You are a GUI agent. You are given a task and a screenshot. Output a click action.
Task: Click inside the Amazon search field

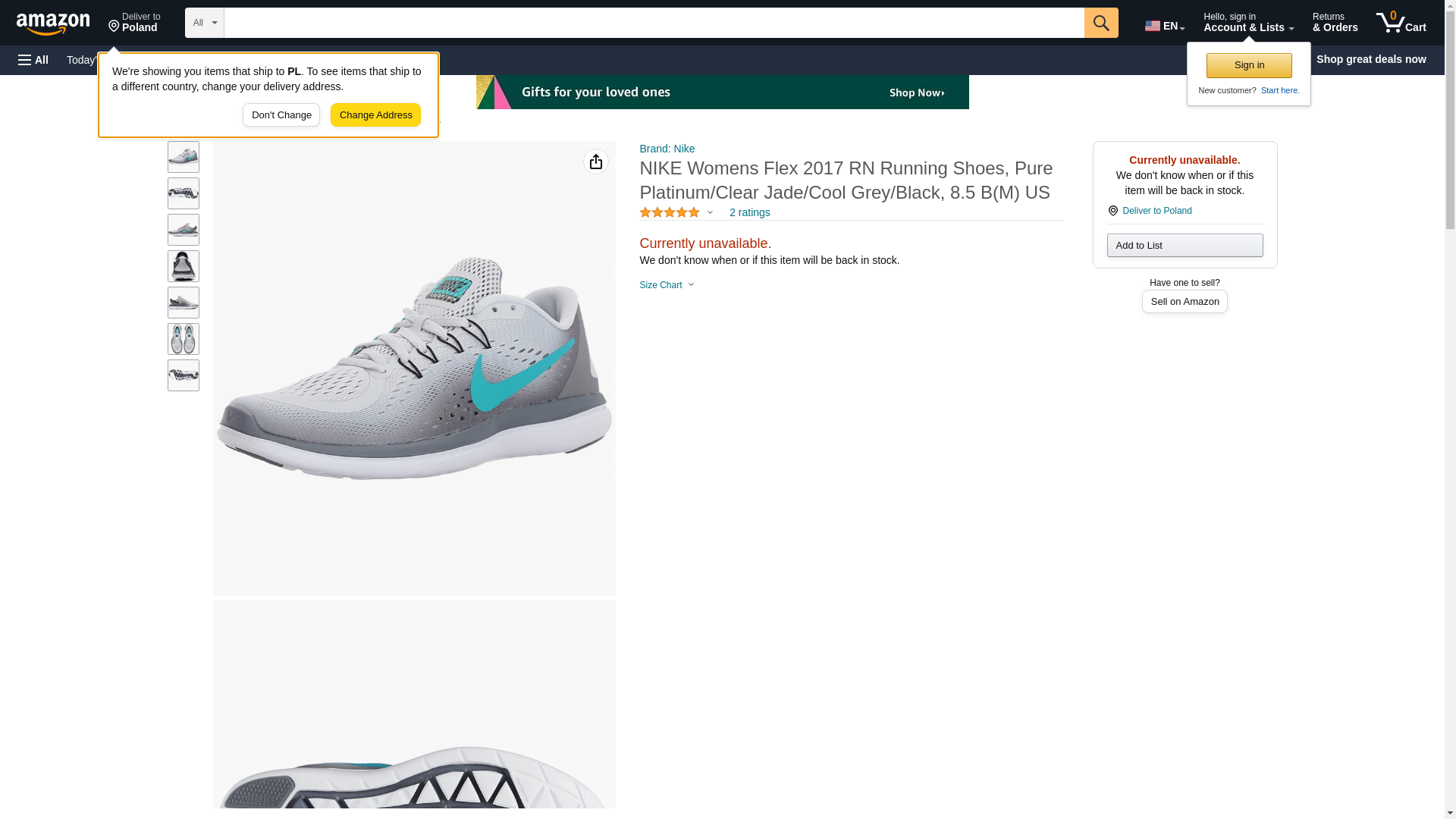pyautogui.click(x=654, y=23)
